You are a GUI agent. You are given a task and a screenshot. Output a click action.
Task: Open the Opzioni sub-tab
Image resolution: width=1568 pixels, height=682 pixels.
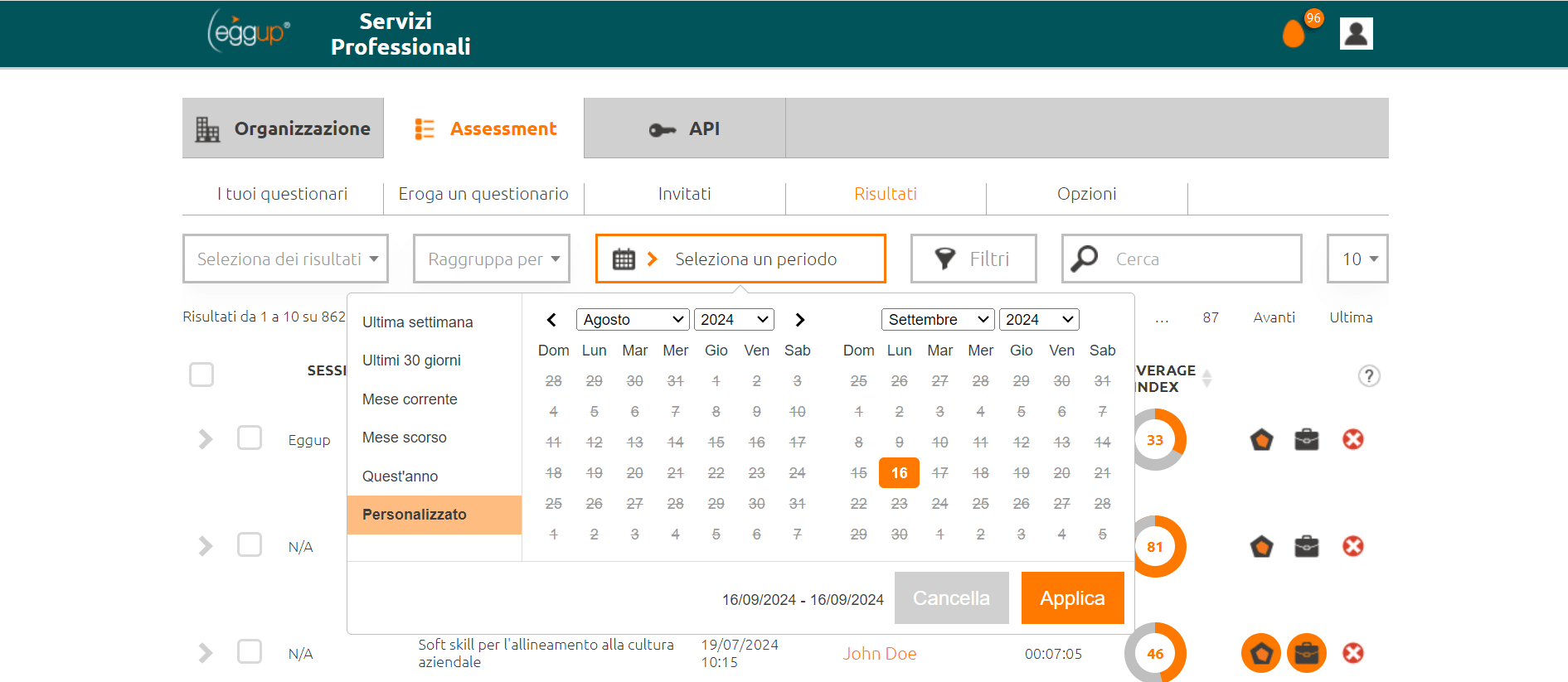click(x=1087, y=194)
